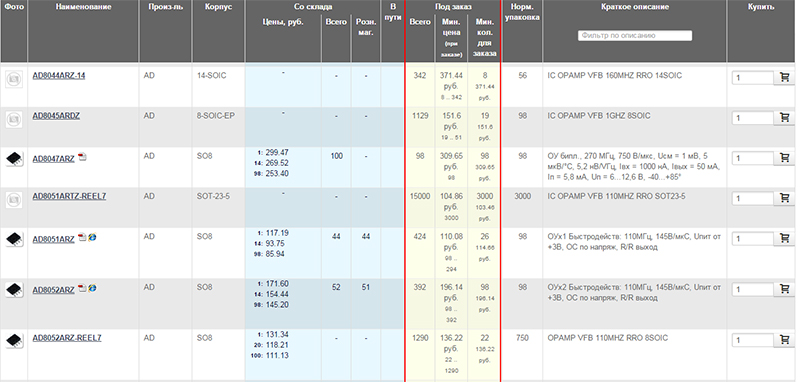Open web browser icon next to AD8051ARZ

pyautogui.click(x=92, y=237)
